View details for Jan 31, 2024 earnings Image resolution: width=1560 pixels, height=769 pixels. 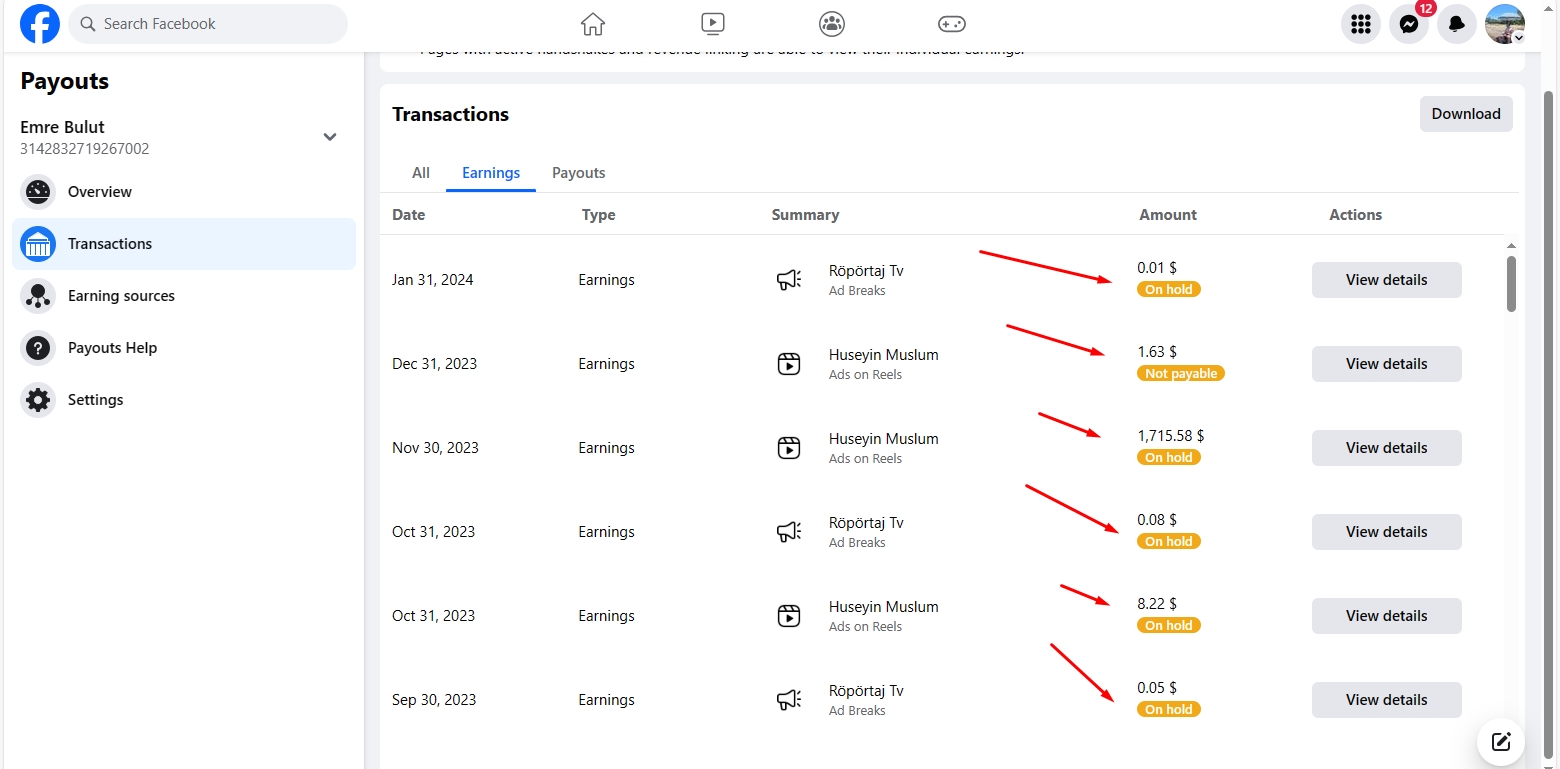pyautogui.click(x=1386, y=280)
